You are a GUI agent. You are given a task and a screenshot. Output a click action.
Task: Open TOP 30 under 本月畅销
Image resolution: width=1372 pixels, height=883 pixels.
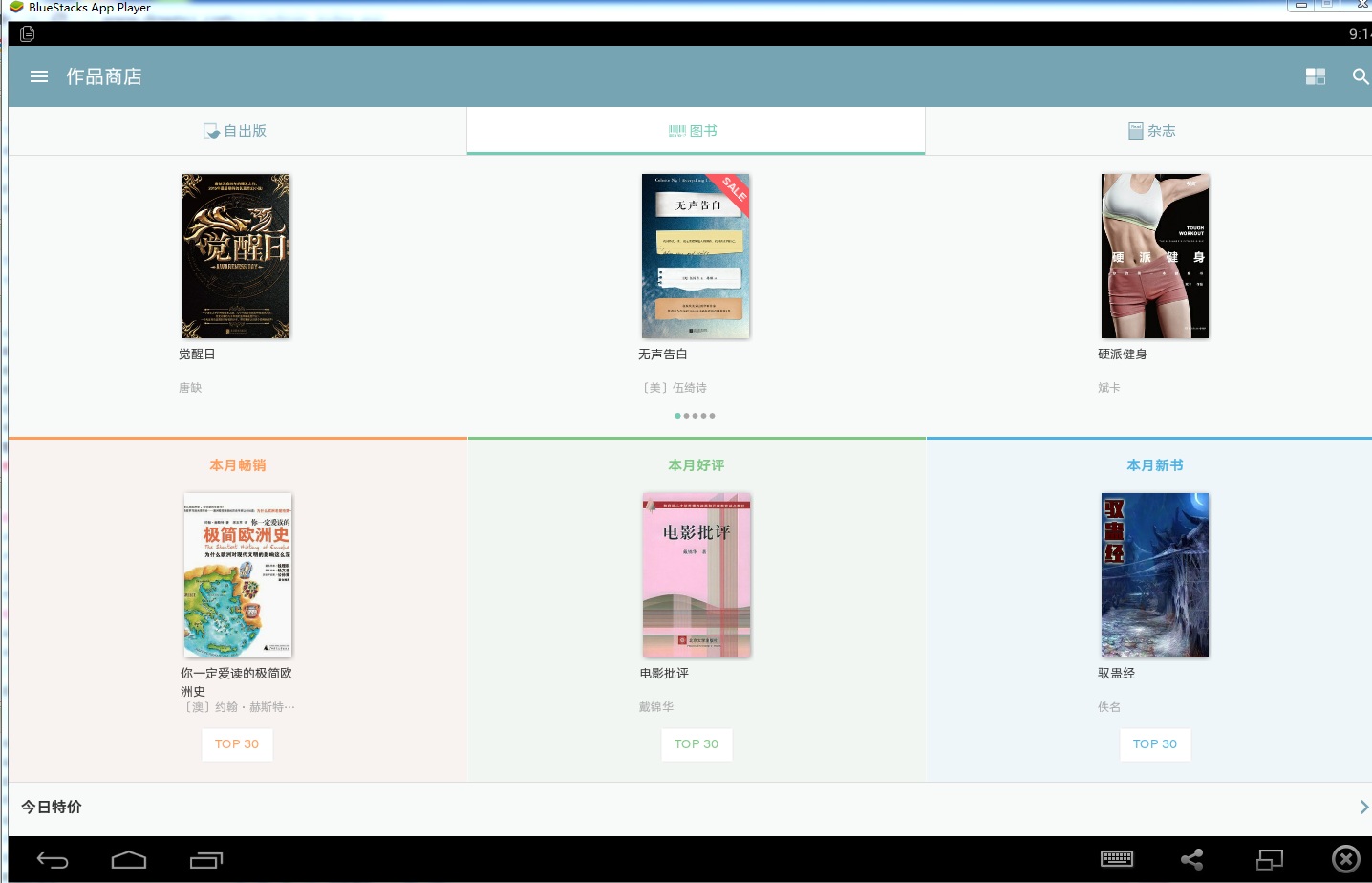(x=237, y=744)
